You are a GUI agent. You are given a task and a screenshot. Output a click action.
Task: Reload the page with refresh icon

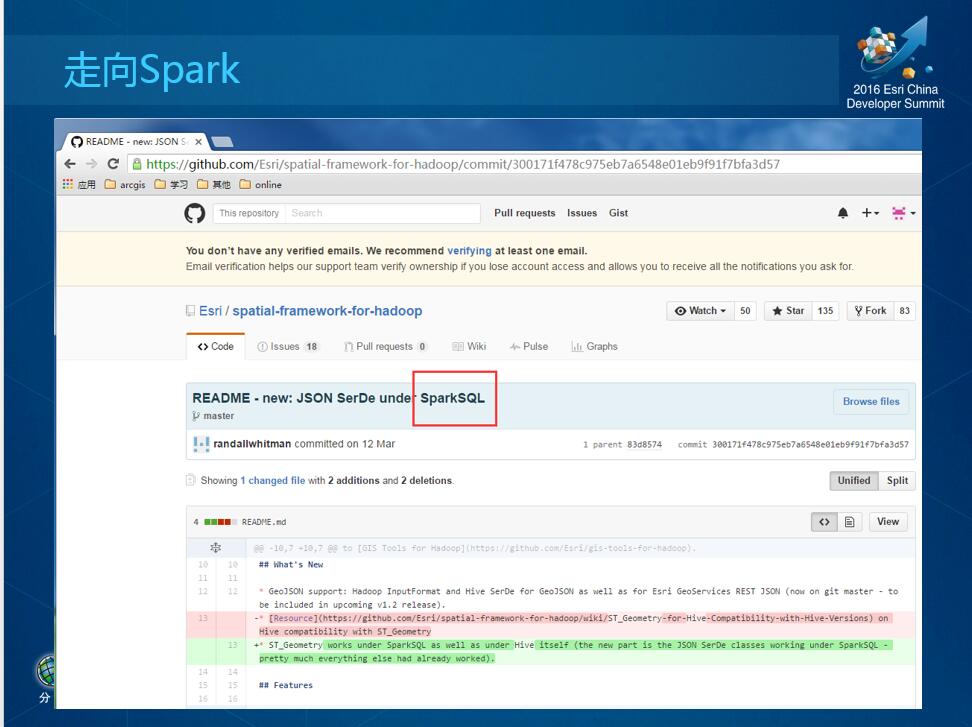coord(113,164)
